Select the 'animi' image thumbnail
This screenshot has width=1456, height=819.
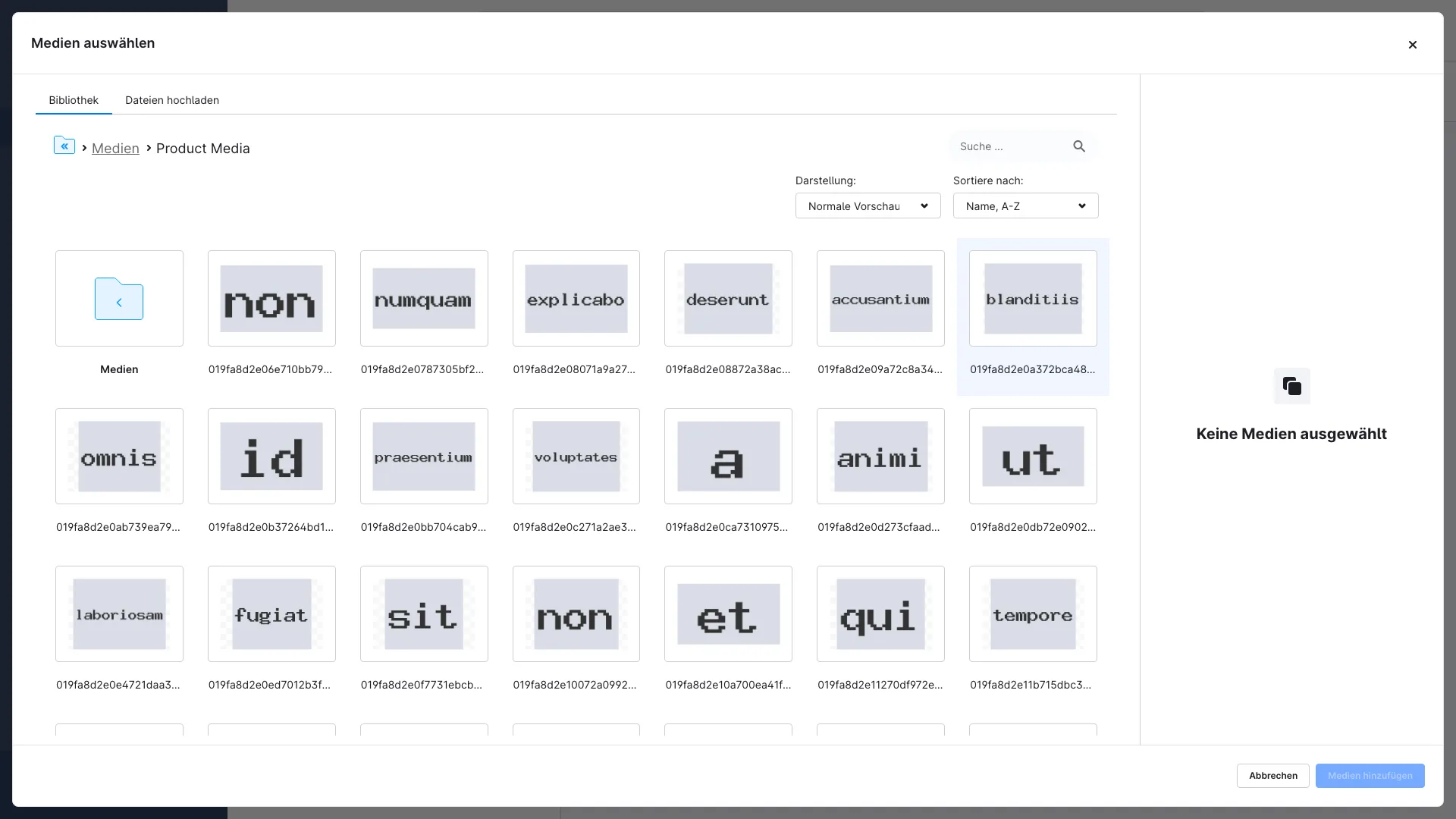click(x=880, y=457)
